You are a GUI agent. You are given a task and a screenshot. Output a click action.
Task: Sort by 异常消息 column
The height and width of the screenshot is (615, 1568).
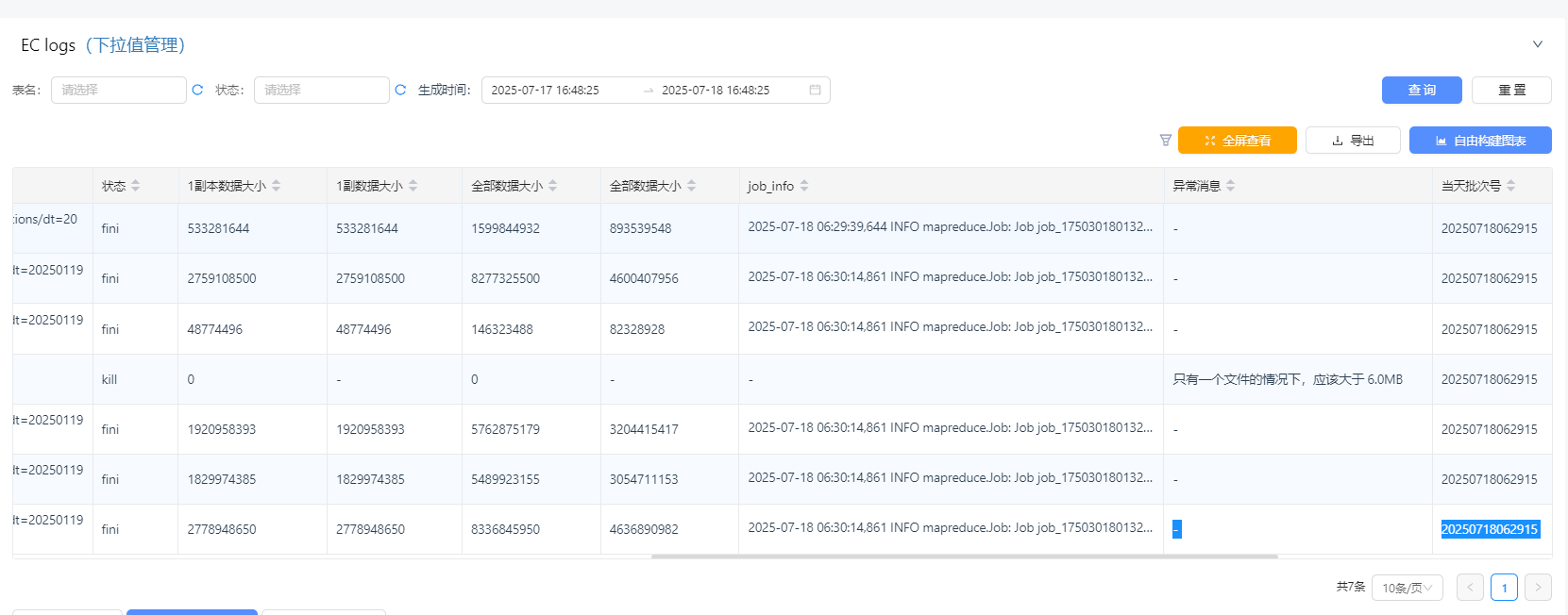(1231, 186)
